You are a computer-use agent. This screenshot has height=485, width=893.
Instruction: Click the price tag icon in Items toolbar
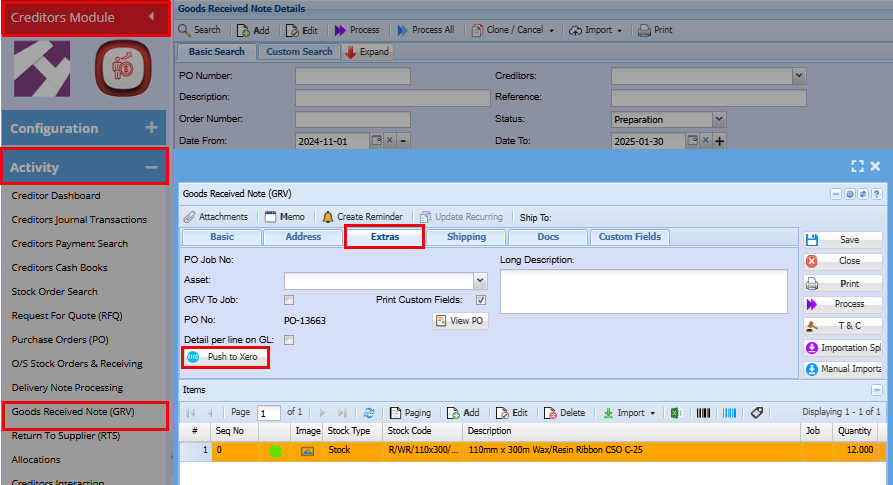pyautogui.click(x=757, y=413)
